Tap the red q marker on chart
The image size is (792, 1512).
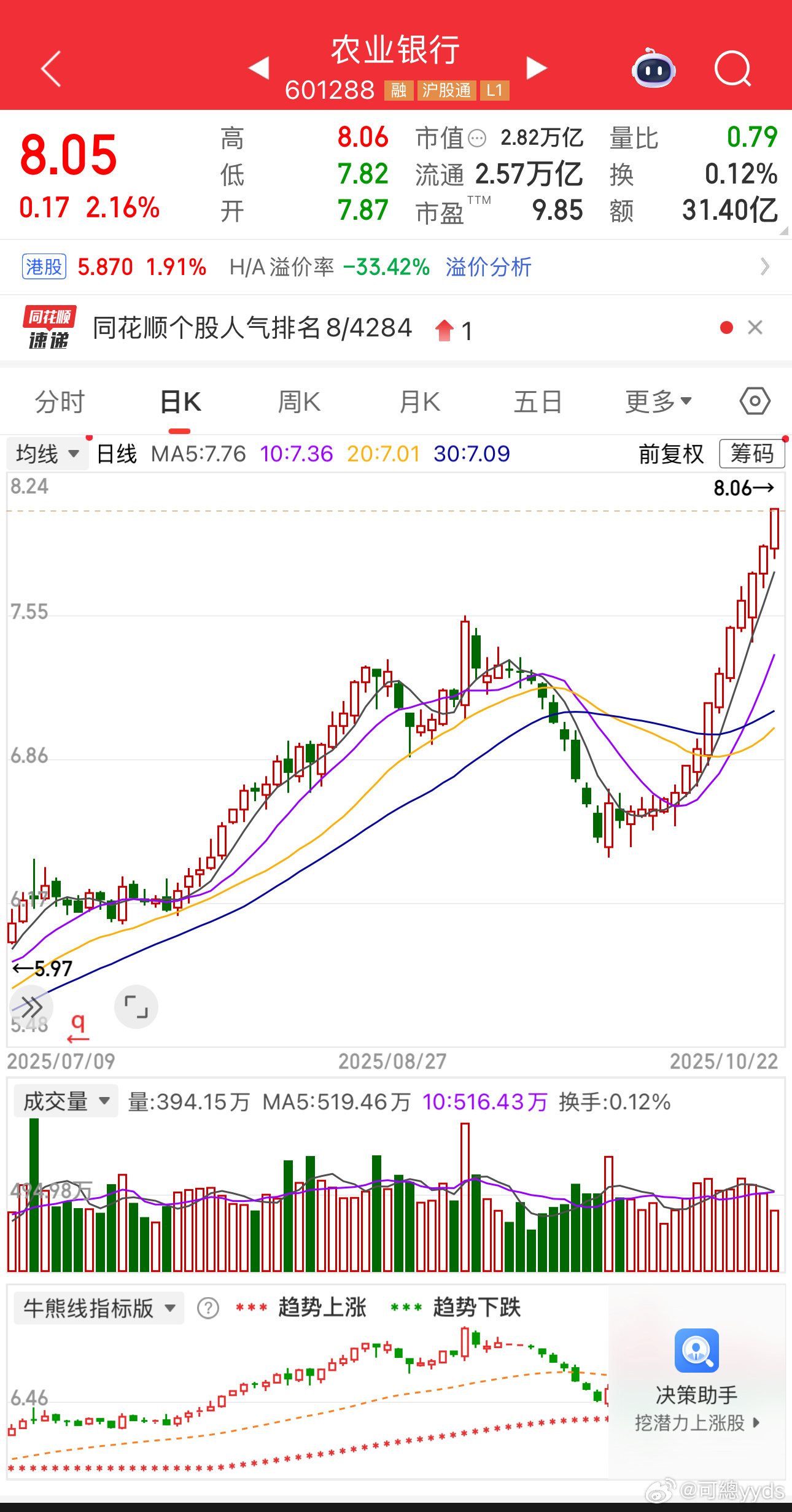78,1028
